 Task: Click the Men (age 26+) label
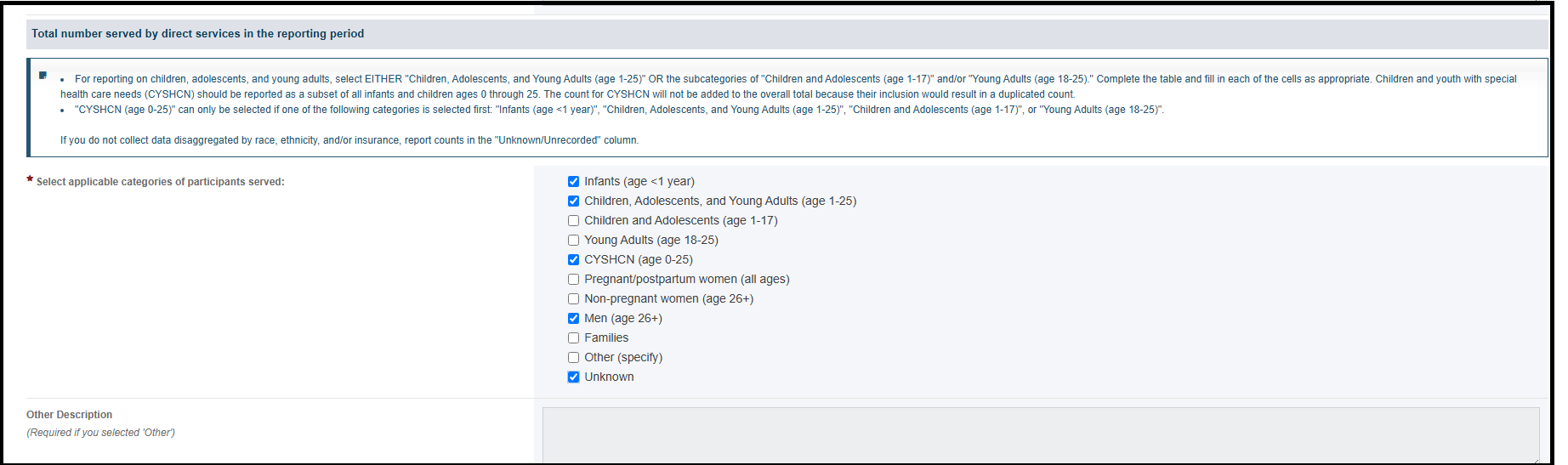[x=623, y=318]
